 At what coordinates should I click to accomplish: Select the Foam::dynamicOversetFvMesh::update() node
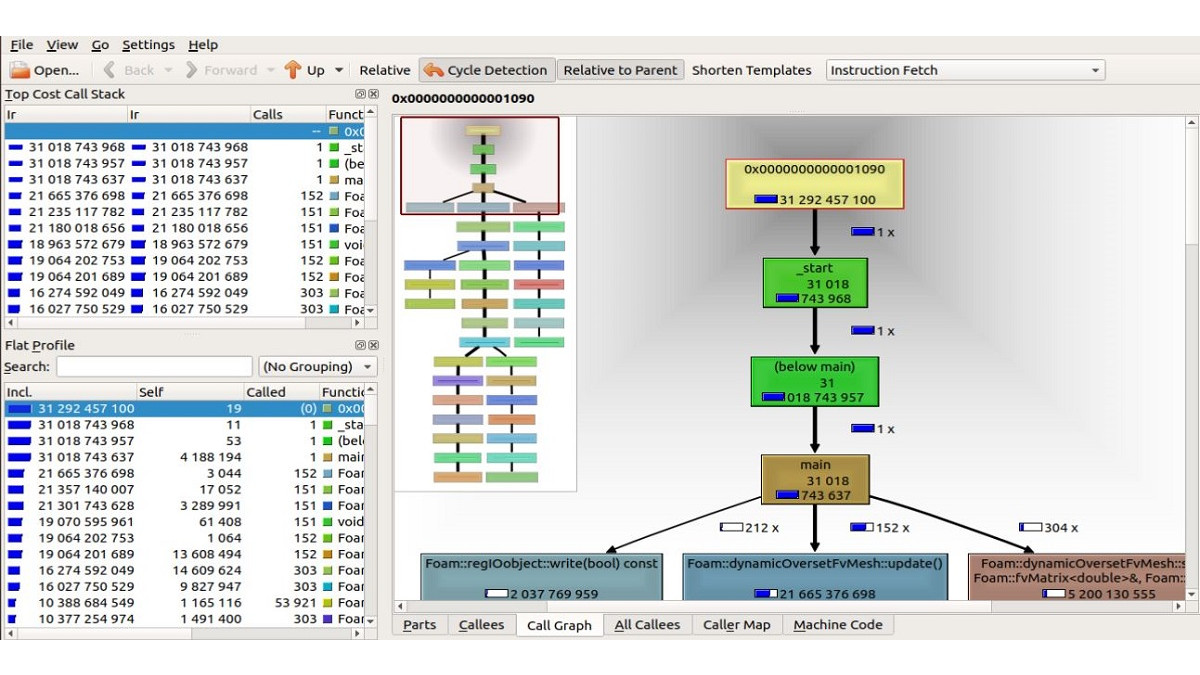click(x=815, y=577)
